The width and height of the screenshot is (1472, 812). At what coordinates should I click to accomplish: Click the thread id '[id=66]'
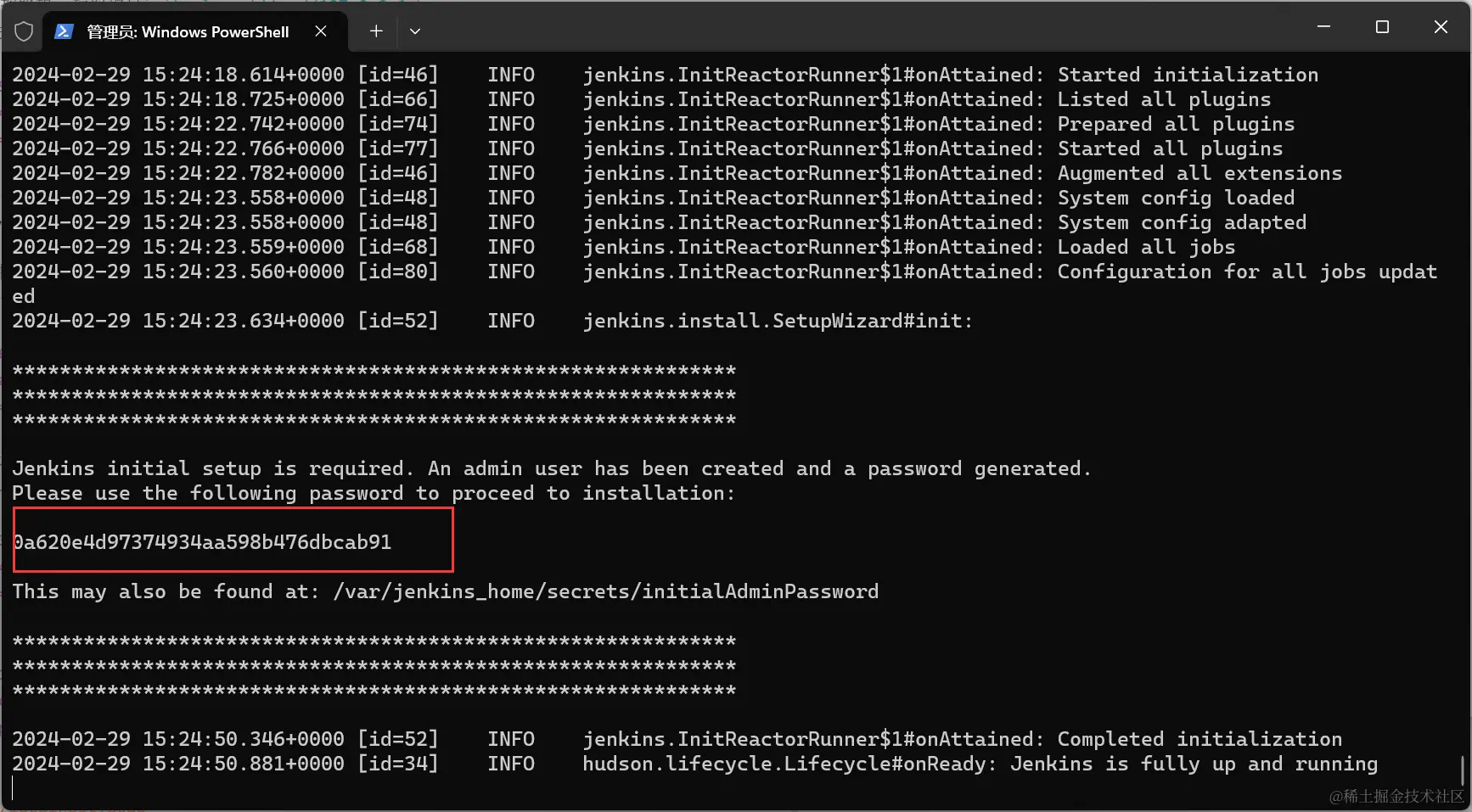(x=398, y=99)
